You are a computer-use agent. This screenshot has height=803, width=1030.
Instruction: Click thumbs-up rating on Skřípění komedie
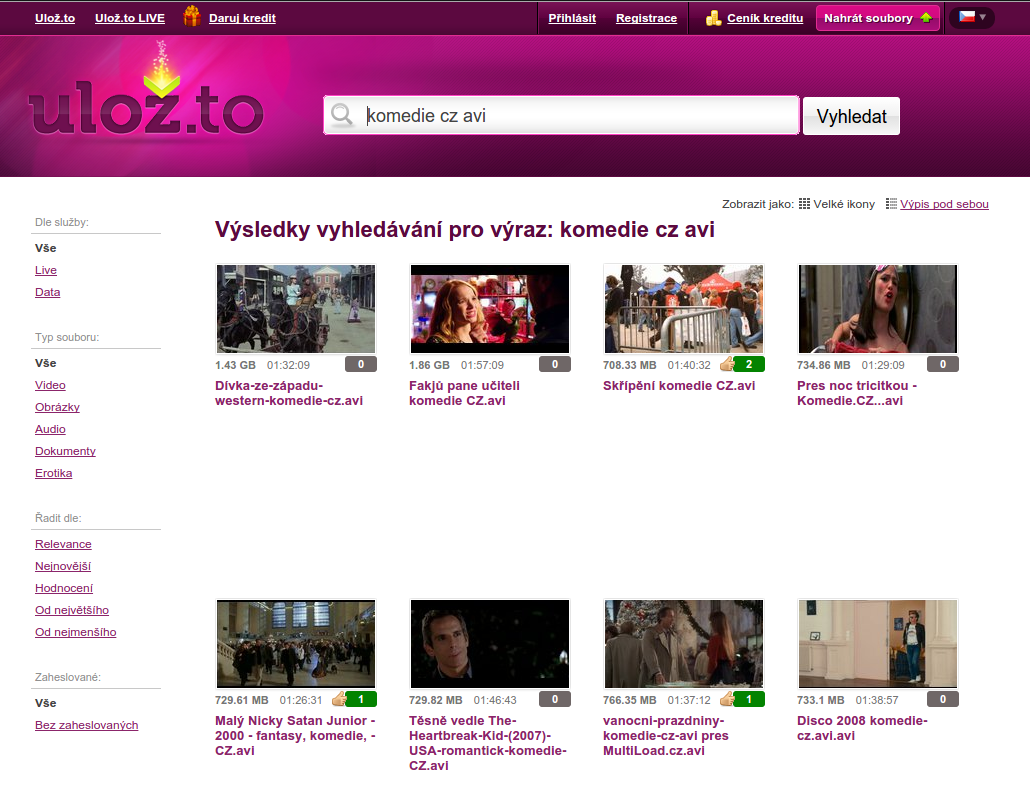click(728, 364)
